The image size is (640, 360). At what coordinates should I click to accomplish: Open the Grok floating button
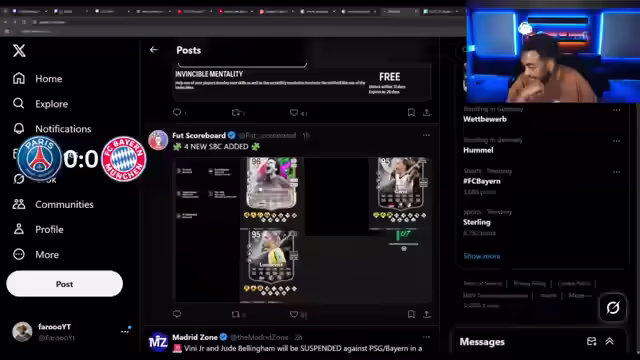coord(613,307)
